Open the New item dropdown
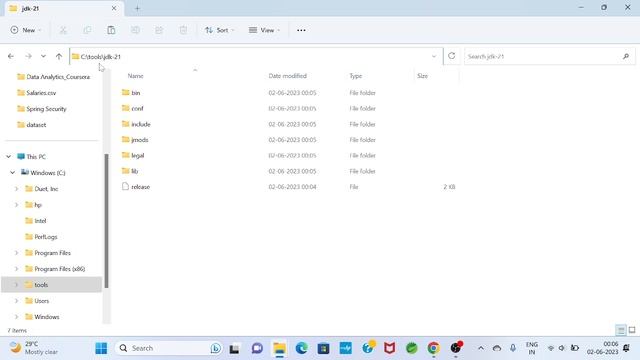Screen dimensions: 640x360 [x=26, y=30]
